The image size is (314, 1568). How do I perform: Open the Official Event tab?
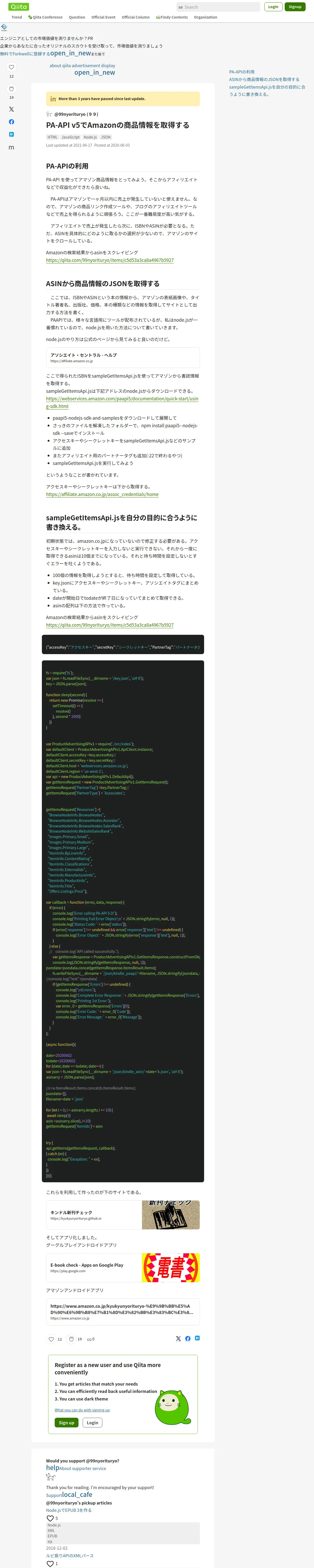click(103, 17)
